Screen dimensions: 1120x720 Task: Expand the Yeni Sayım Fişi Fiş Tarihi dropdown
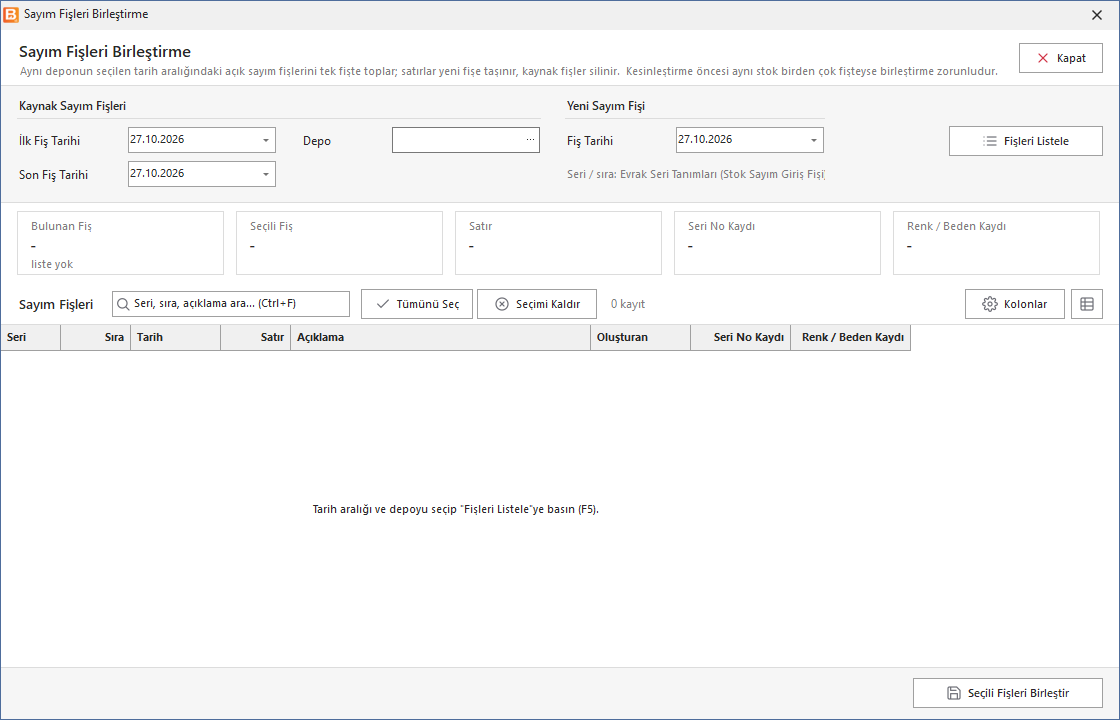pyautogui.click(x=814, y=140)
